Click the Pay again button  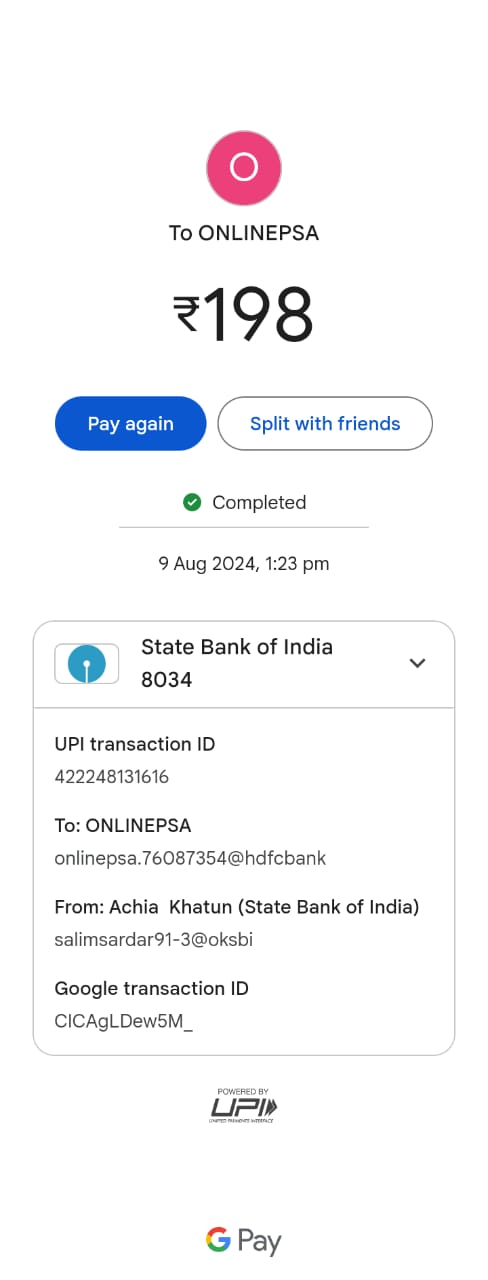click(130, 424)
